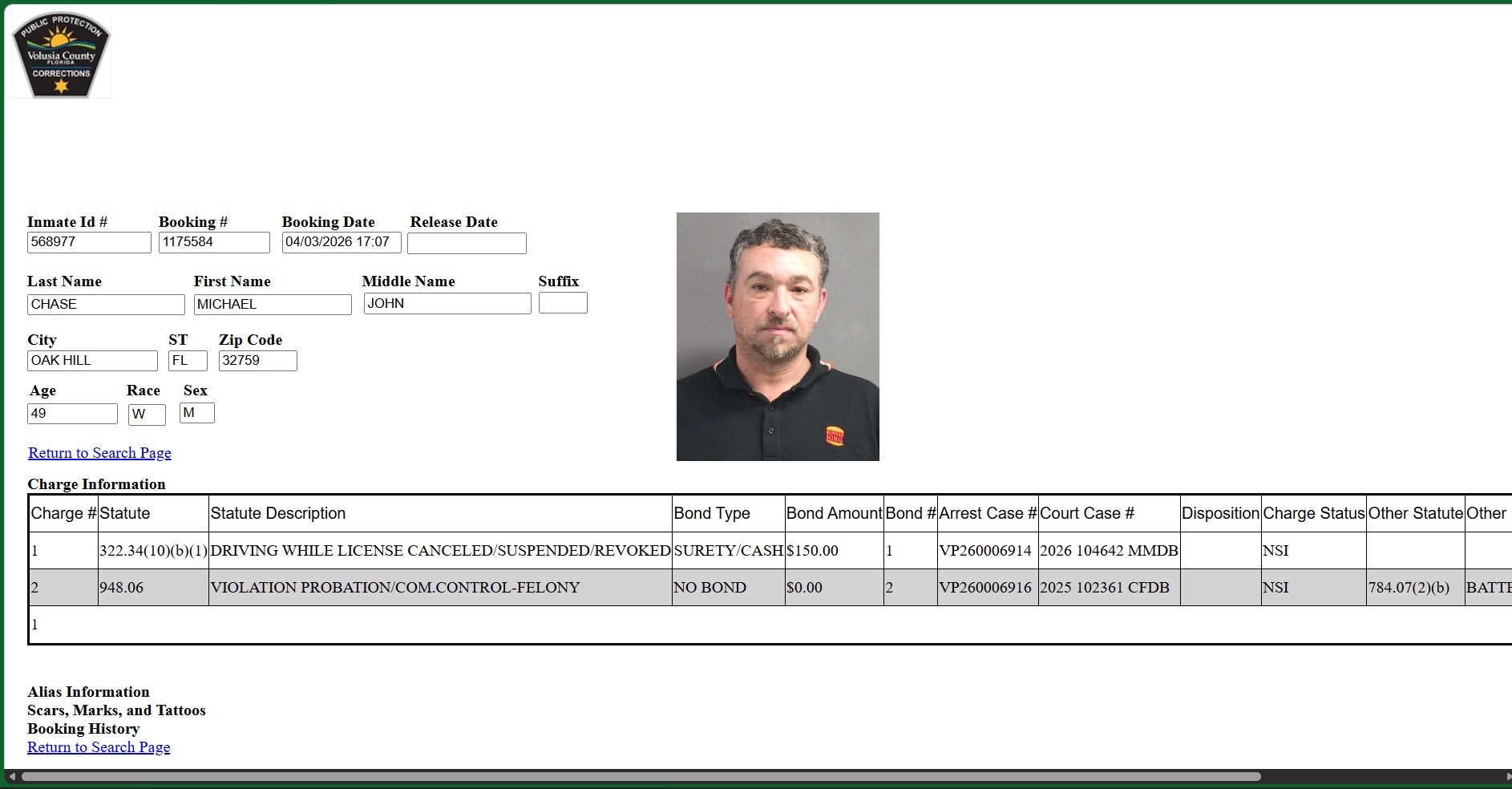The height and width of the screenshot is (789, 1512).
Task: Click page number 1 in the charge table footer
Action: coord(34,625)
